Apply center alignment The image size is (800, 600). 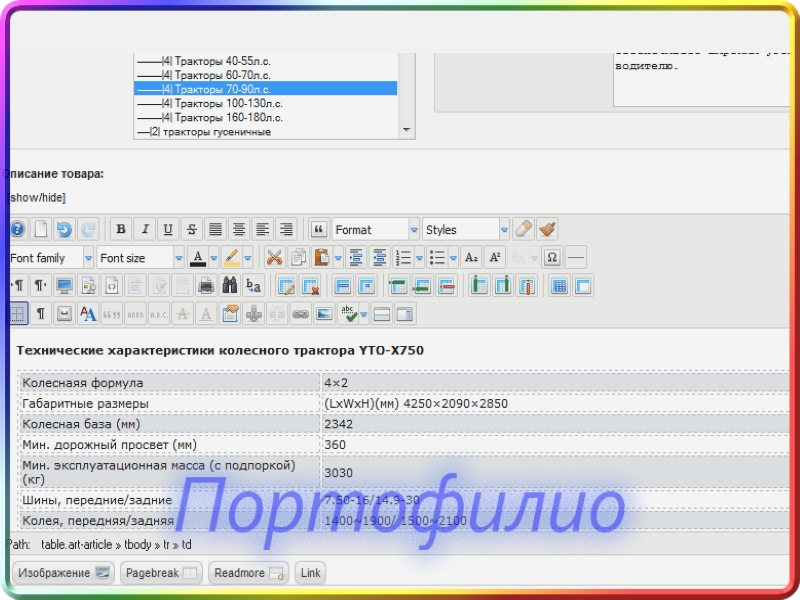coord(239,230)
